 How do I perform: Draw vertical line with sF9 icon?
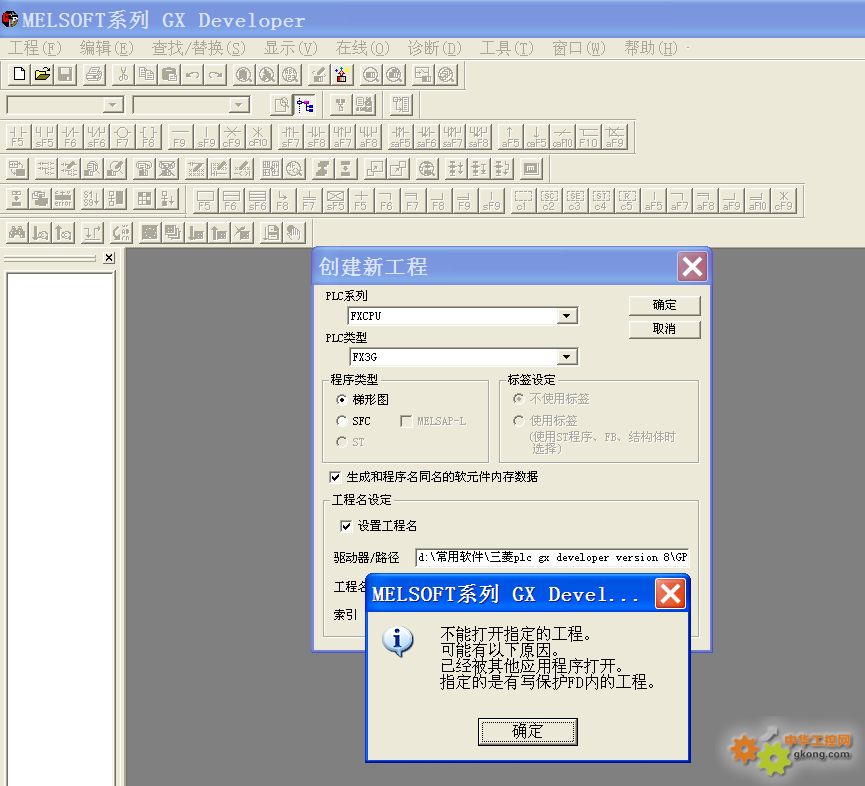[x=206, y=136]
